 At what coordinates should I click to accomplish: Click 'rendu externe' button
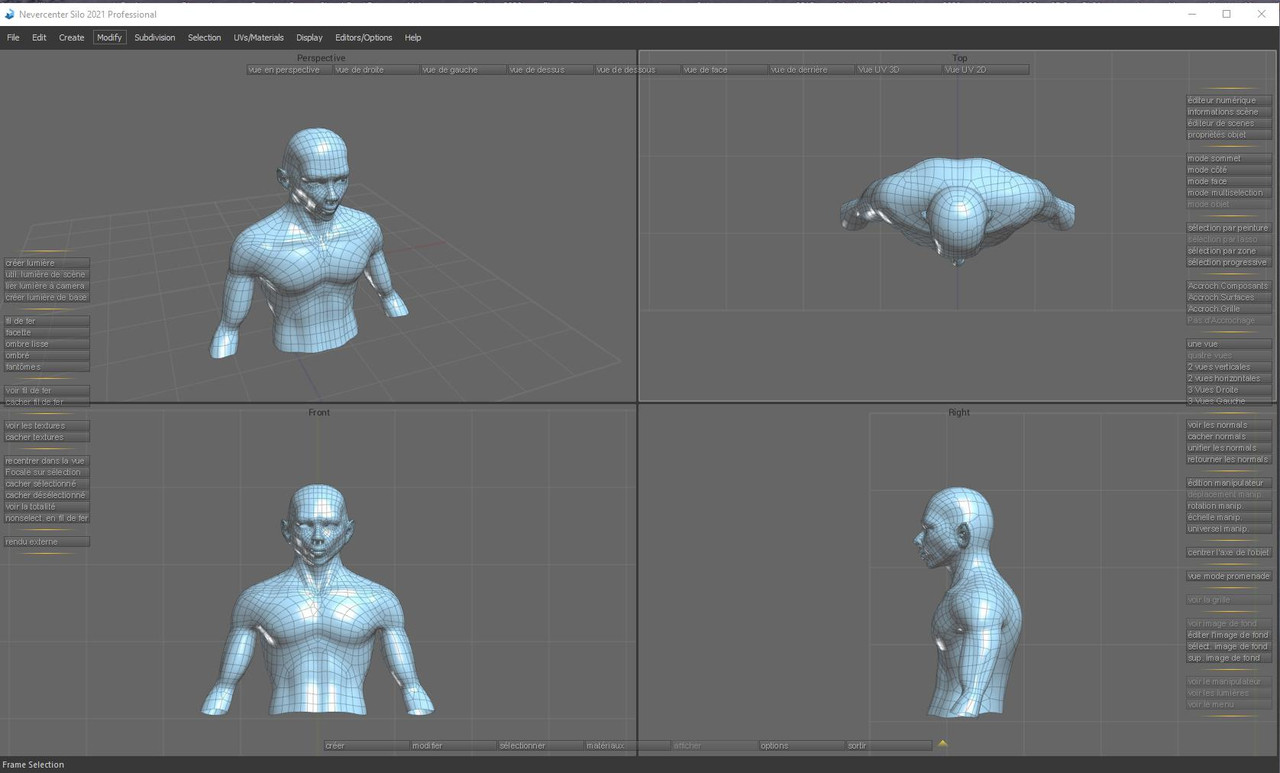tap(46, 542)
